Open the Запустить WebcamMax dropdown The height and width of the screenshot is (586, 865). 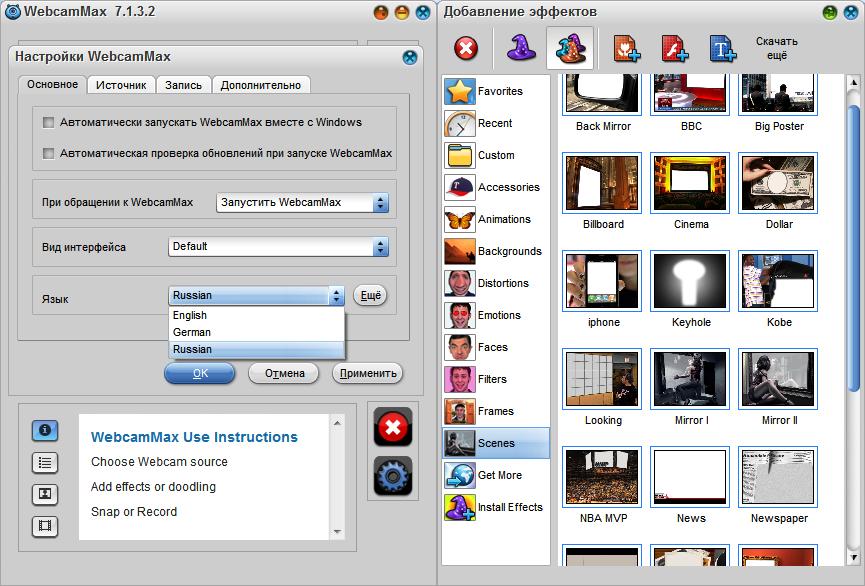pyautogui.click(x=302, y=203)
